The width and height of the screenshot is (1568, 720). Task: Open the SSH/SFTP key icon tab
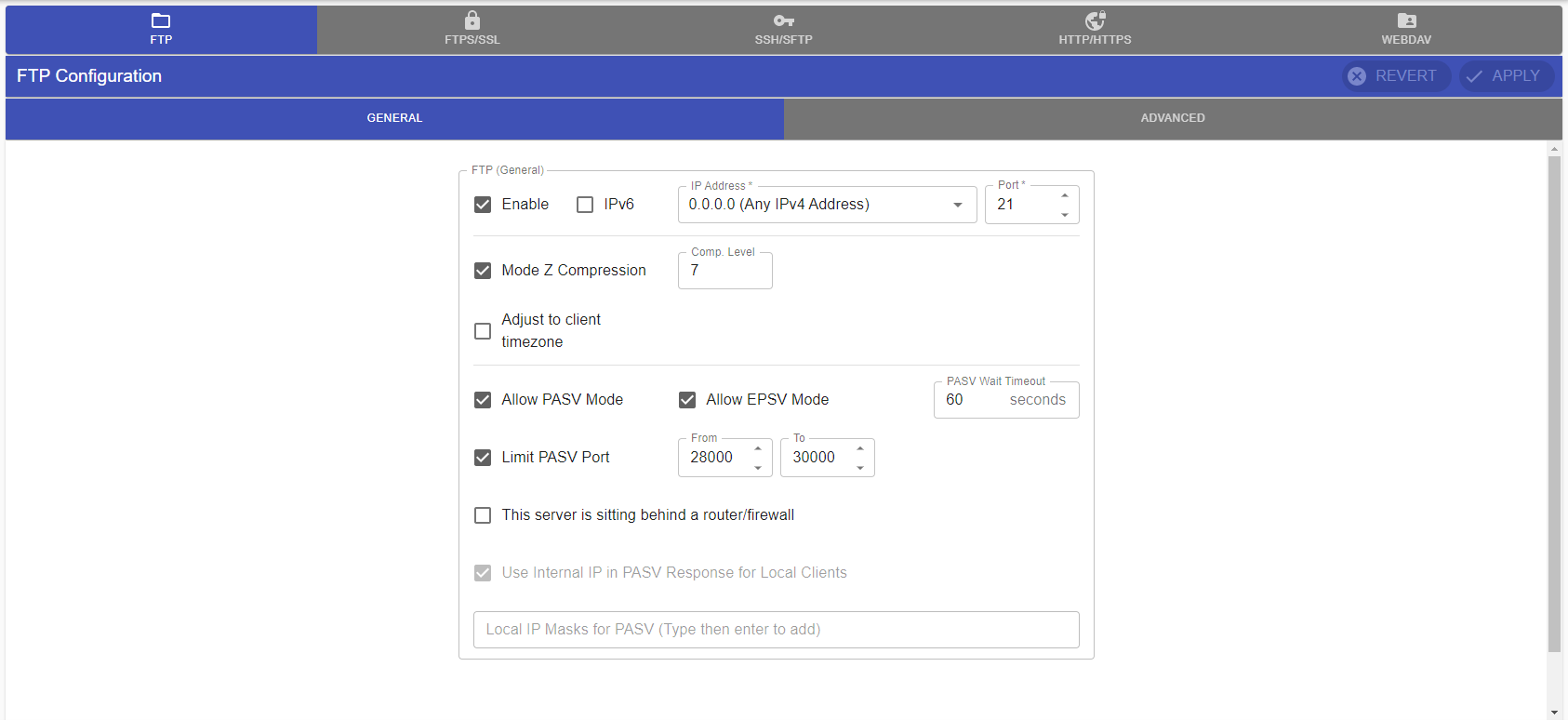click(x=783, y=29)
